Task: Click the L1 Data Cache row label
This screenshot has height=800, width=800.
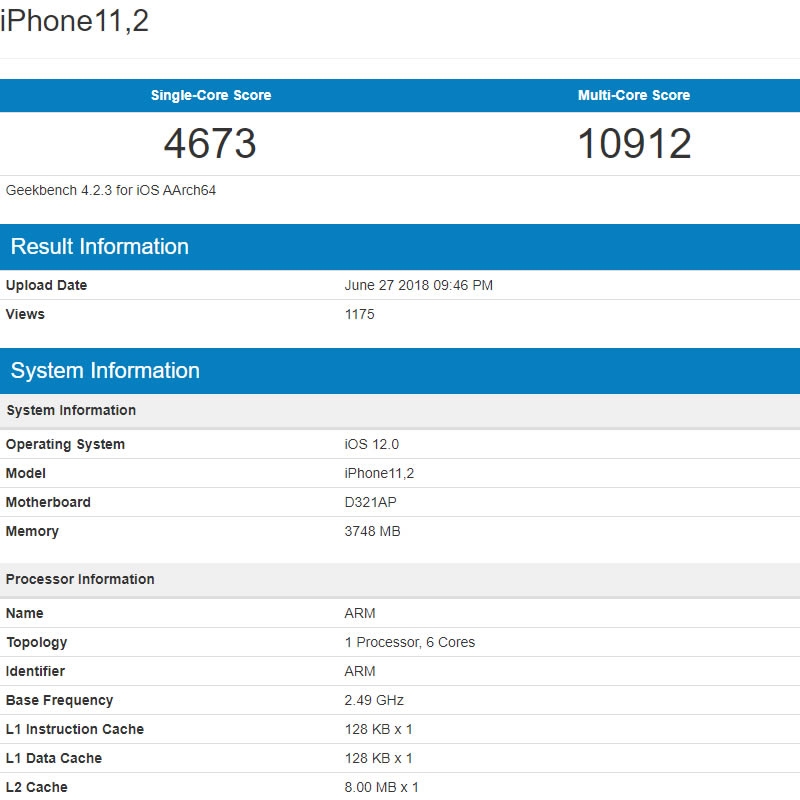Action: point(54,758)
